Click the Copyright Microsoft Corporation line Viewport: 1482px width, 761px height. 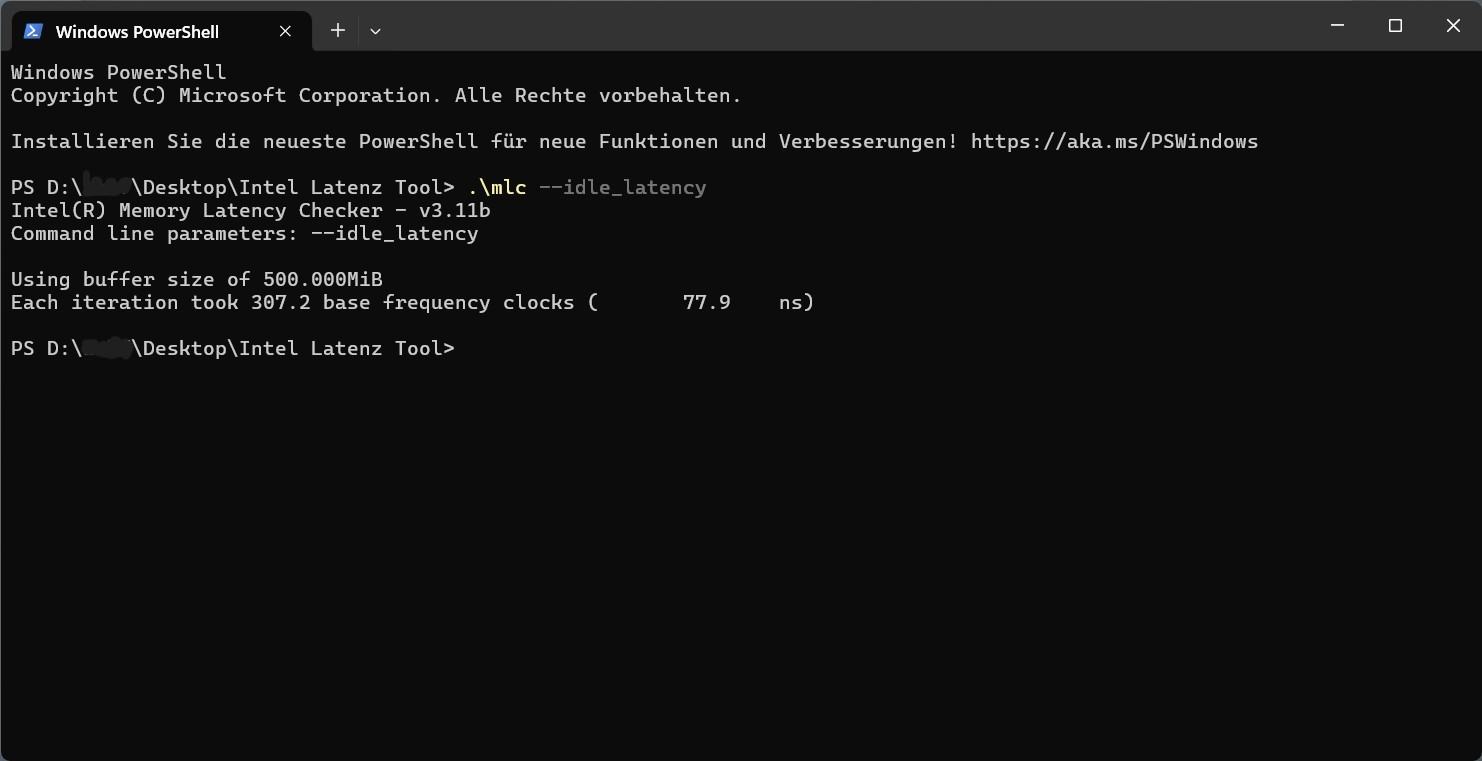(375, 96)
